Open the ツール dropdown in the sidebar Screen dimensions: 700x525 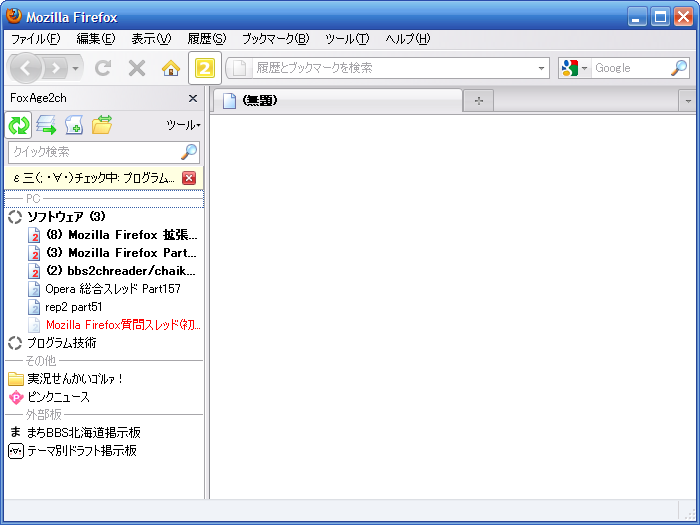(x=182, y=125)
